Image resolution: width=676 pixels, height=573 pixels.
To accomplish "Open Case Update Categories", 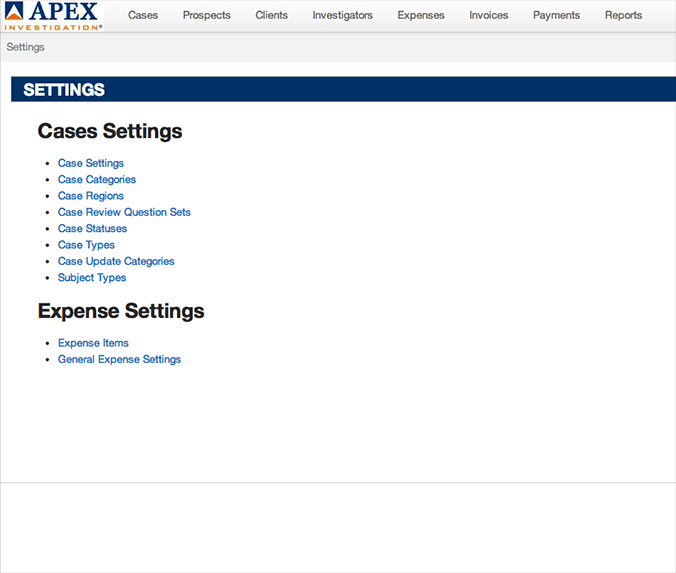I will point(116,261).
